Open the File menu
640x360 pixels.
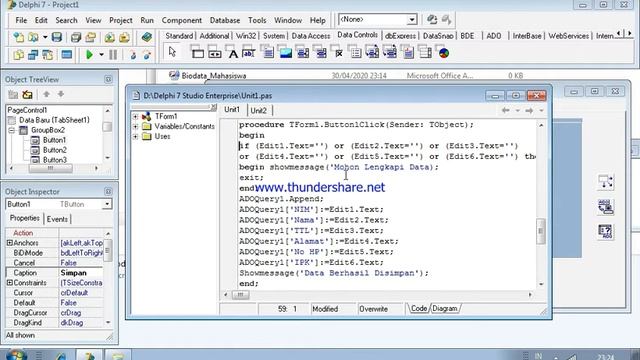click(x=21, y=20)
